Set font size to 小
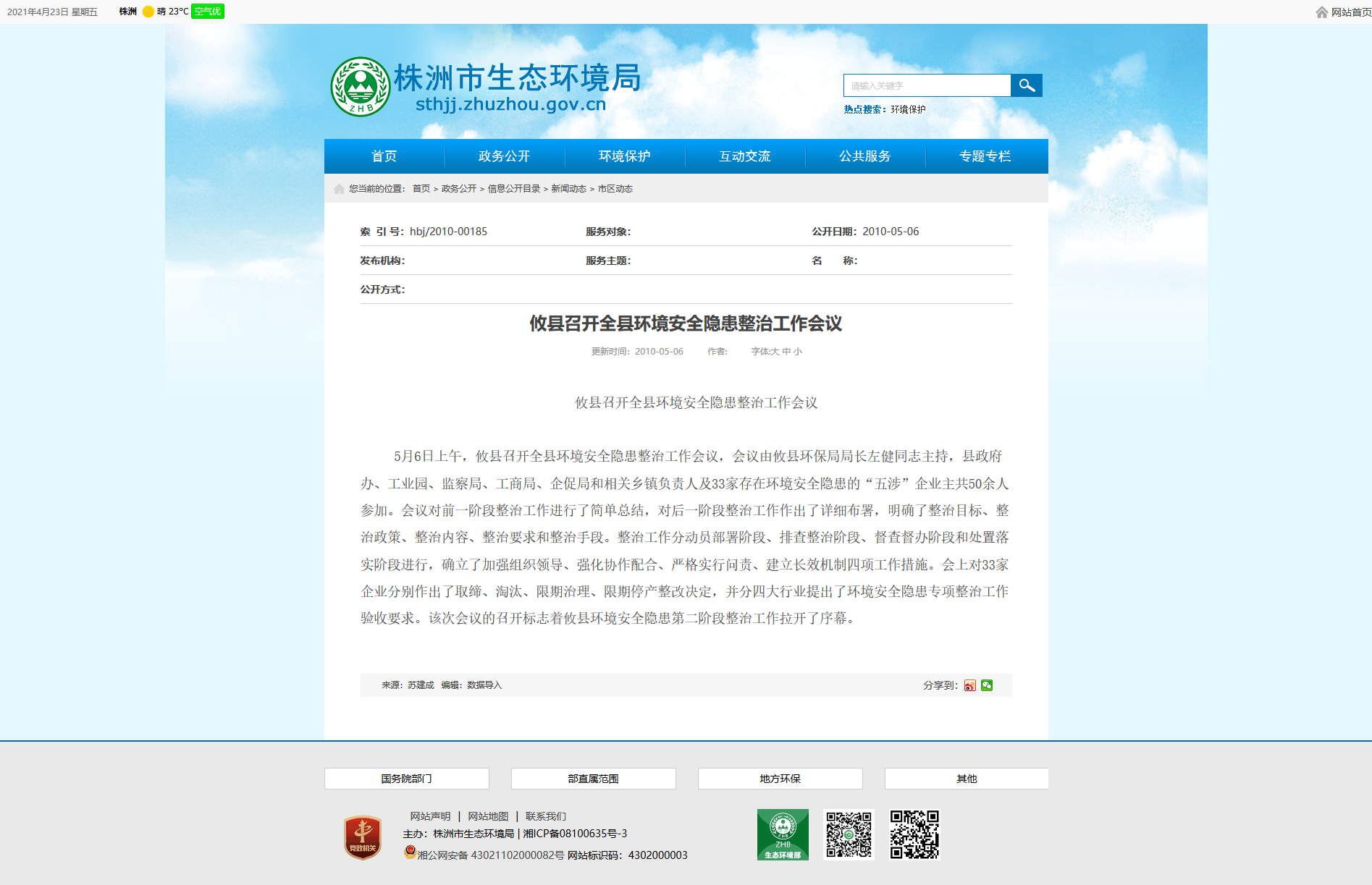 pos(798,352)
